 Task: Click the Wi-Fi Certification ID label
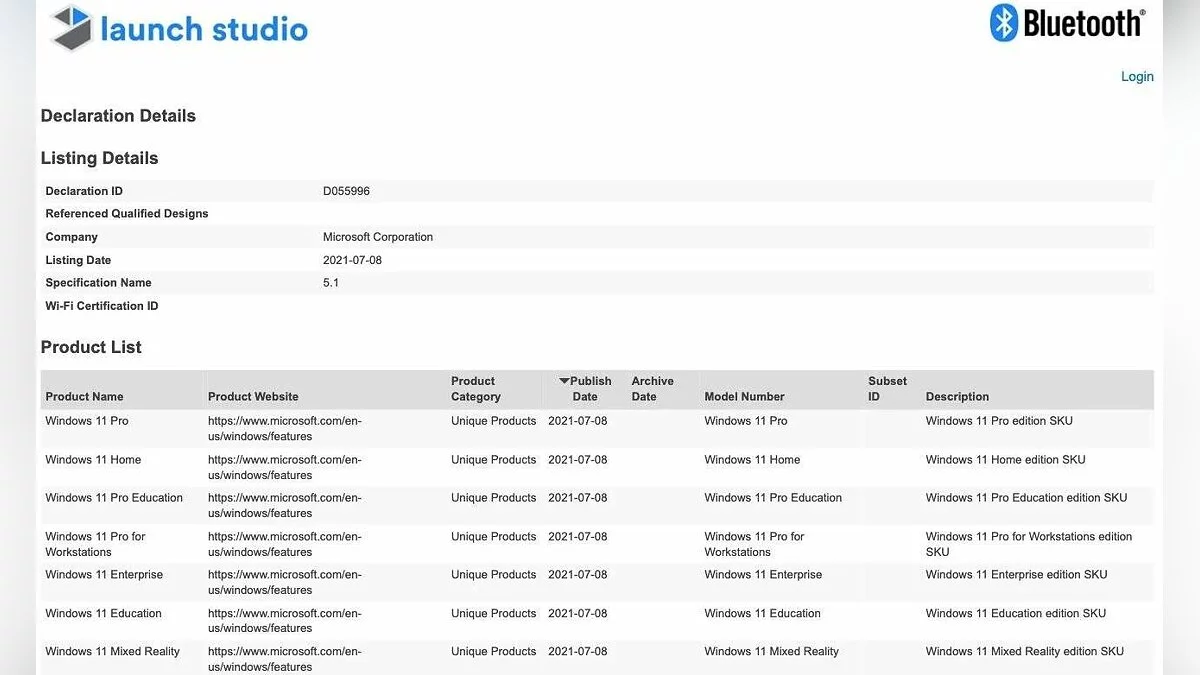(102, 306)
